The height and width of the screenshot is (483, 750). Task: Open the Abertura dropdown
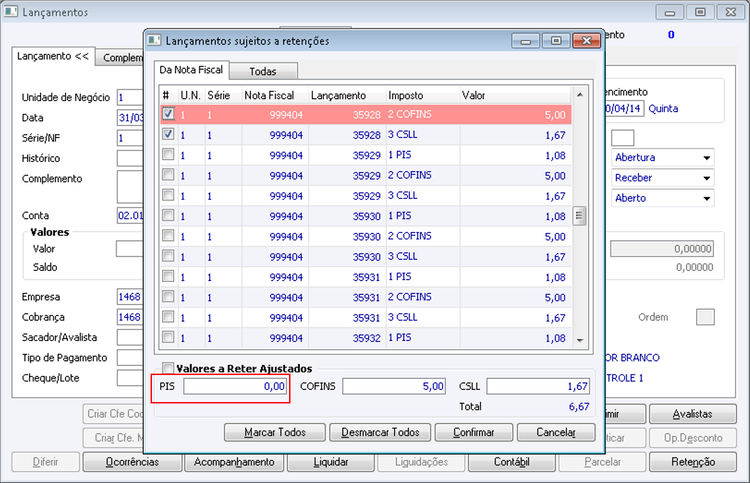point(706,158)
